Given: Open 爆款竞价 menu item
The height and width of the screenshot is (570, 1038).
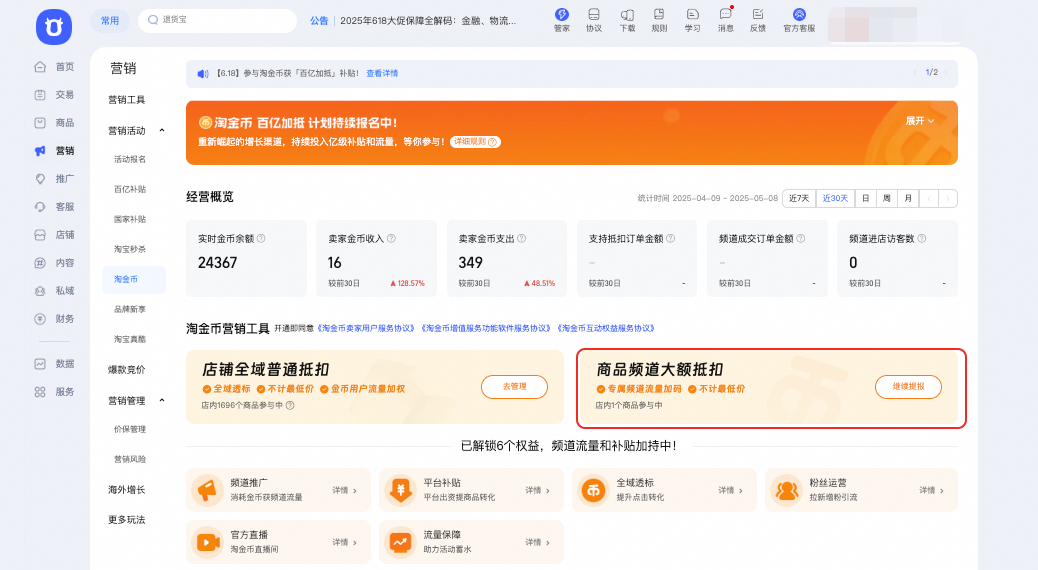Looking at the screenshot, I should coord(126,369).
